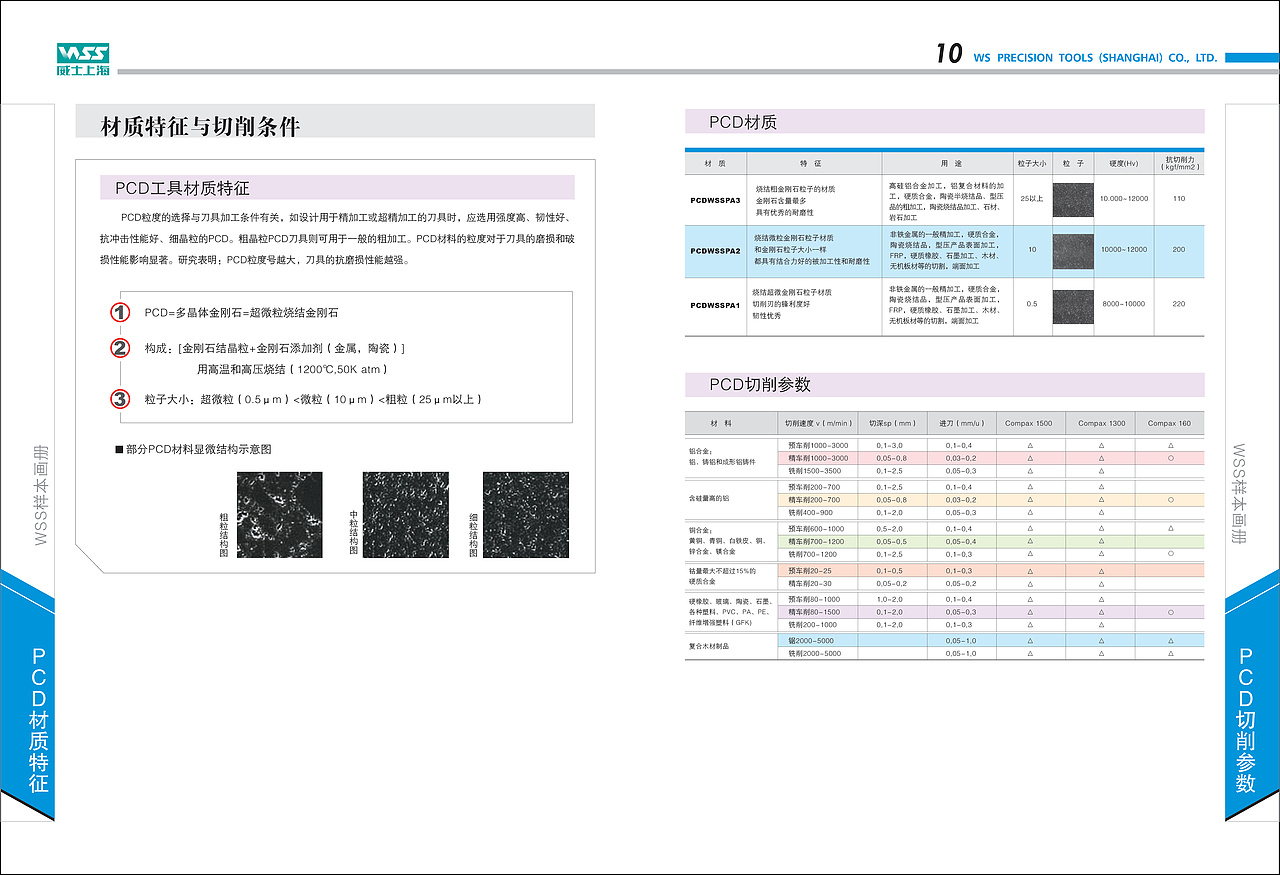The width and height of the screenshot is (1280, 875).
Task: Click the particle image in PCDWSSPA1 row
Action: (x=1073, y=305)
